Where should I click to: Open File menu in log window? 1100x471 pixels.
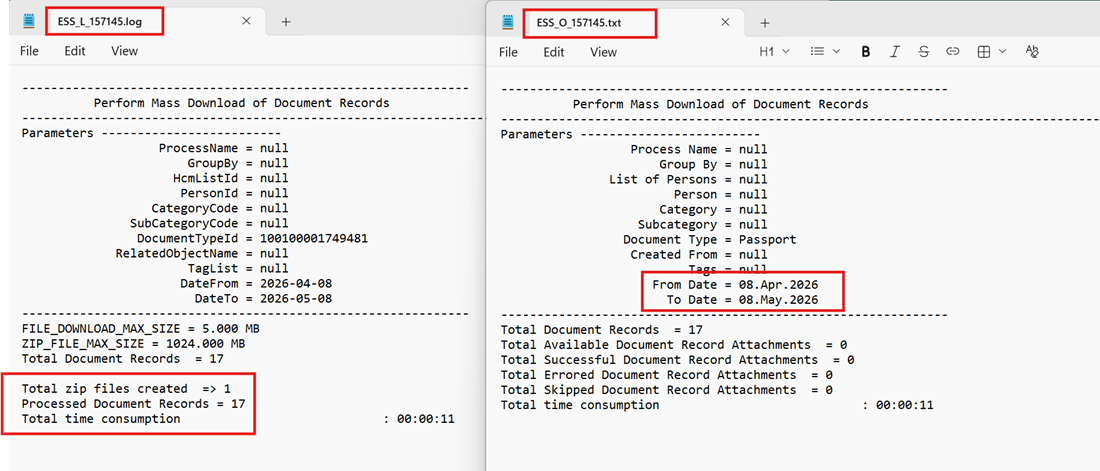(29, 51)
